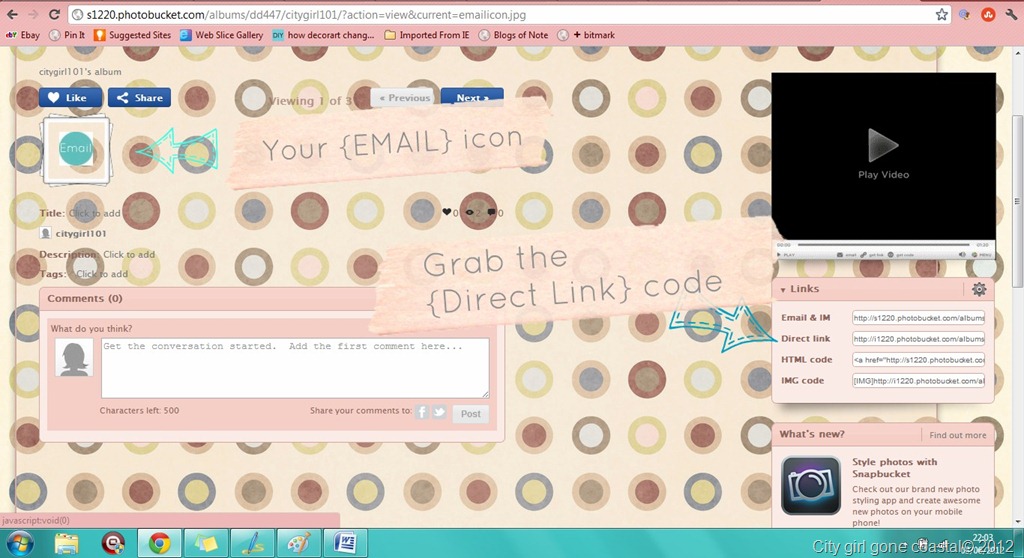Image resolution: width=1024 pixels, height=558 pixels.
Task: Select the IMG code field
Action: [918, 380]
